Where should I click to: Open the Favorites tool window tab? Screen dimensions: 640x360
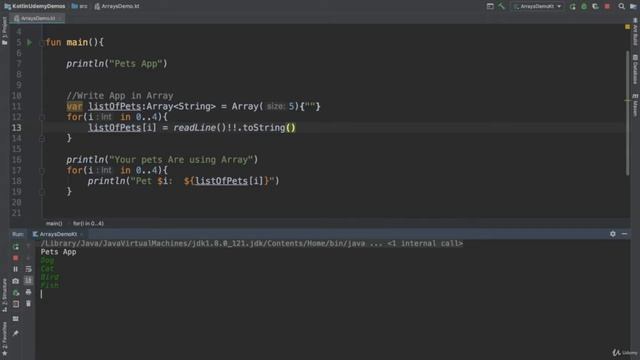coord(4,338)
